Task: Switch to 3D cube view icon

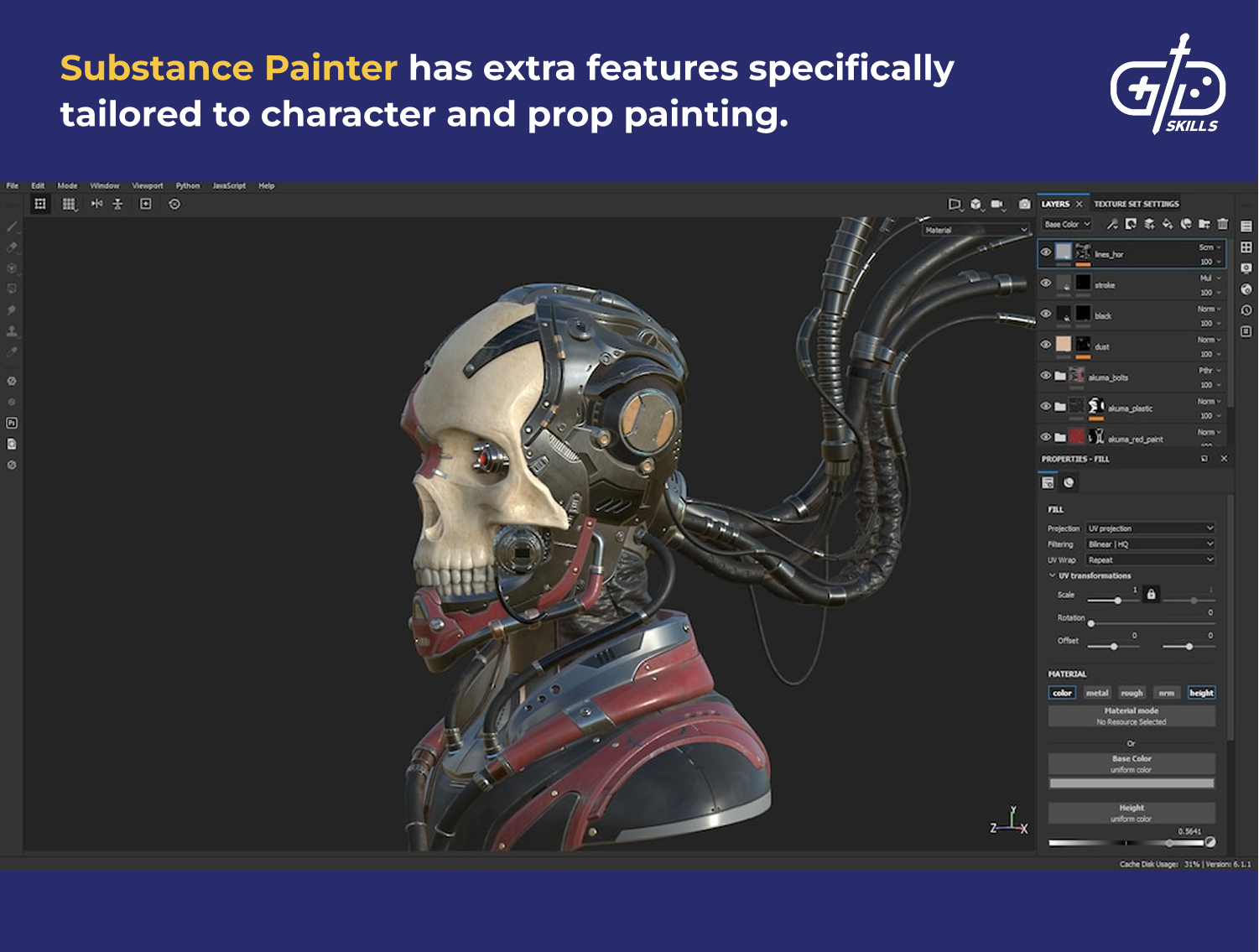Action: pos(975,204)
